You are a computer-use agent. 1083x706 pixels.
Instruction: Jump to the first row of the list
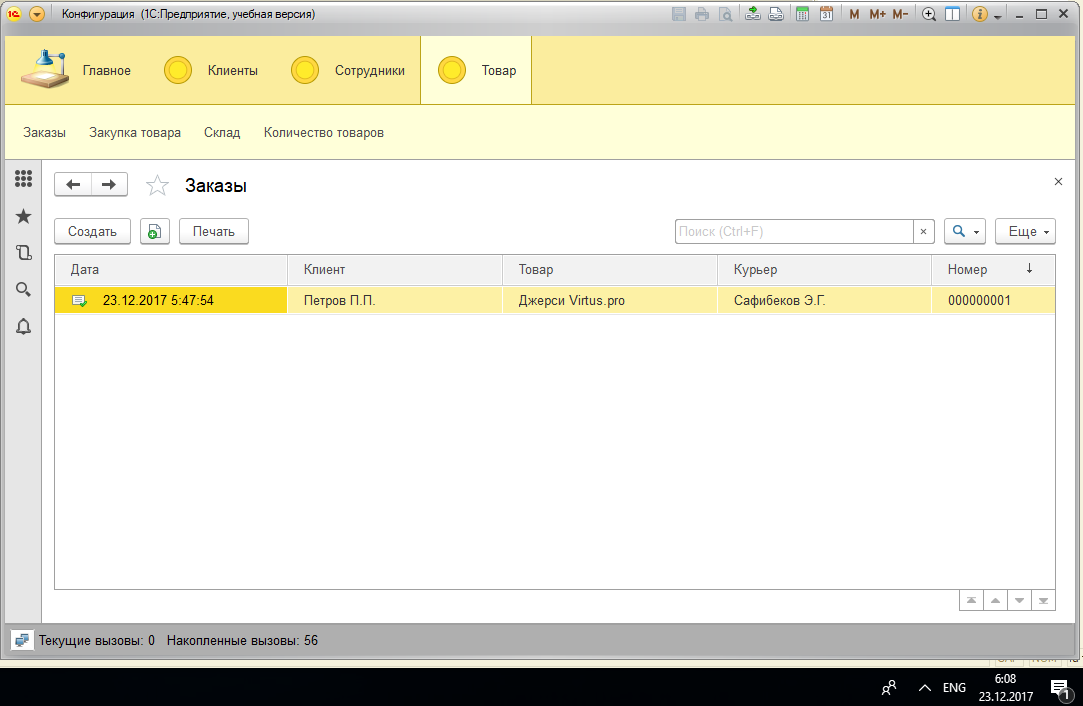click(x=971, y=600)
